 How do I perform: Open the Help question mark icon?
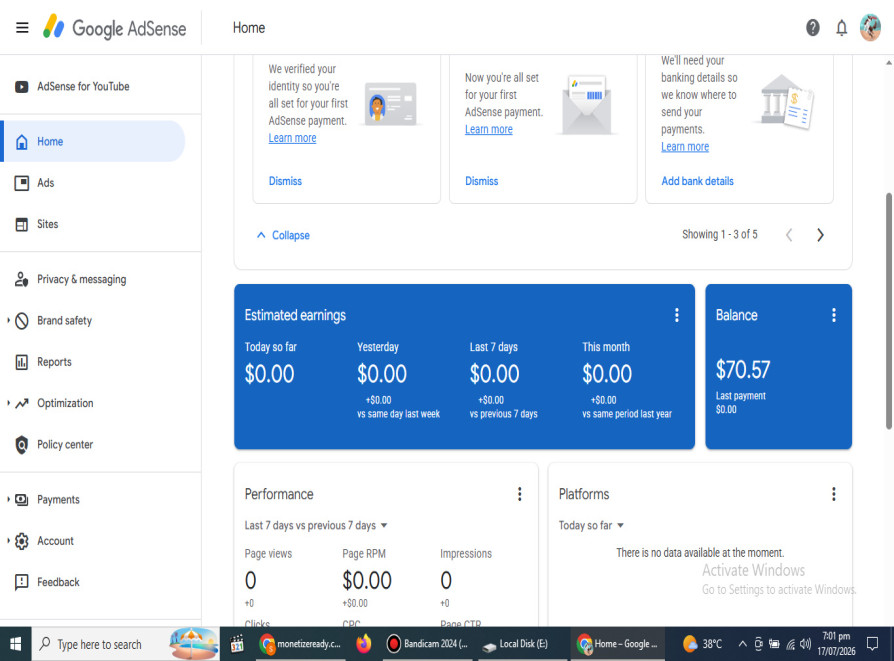[x=812, y=27]
